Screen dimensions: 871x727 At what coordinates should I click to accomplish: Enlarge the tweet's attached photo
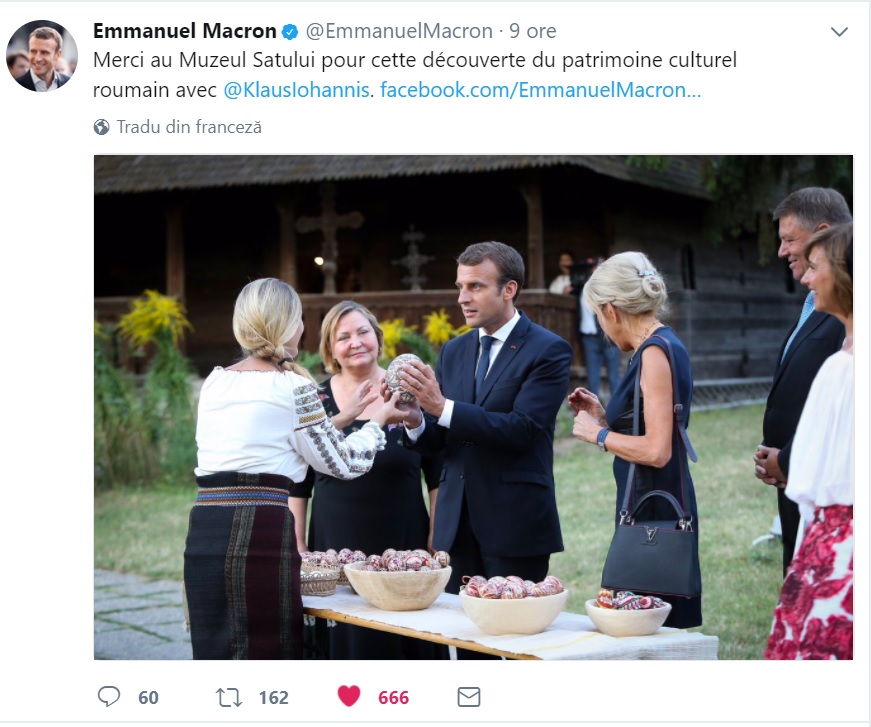473,407
